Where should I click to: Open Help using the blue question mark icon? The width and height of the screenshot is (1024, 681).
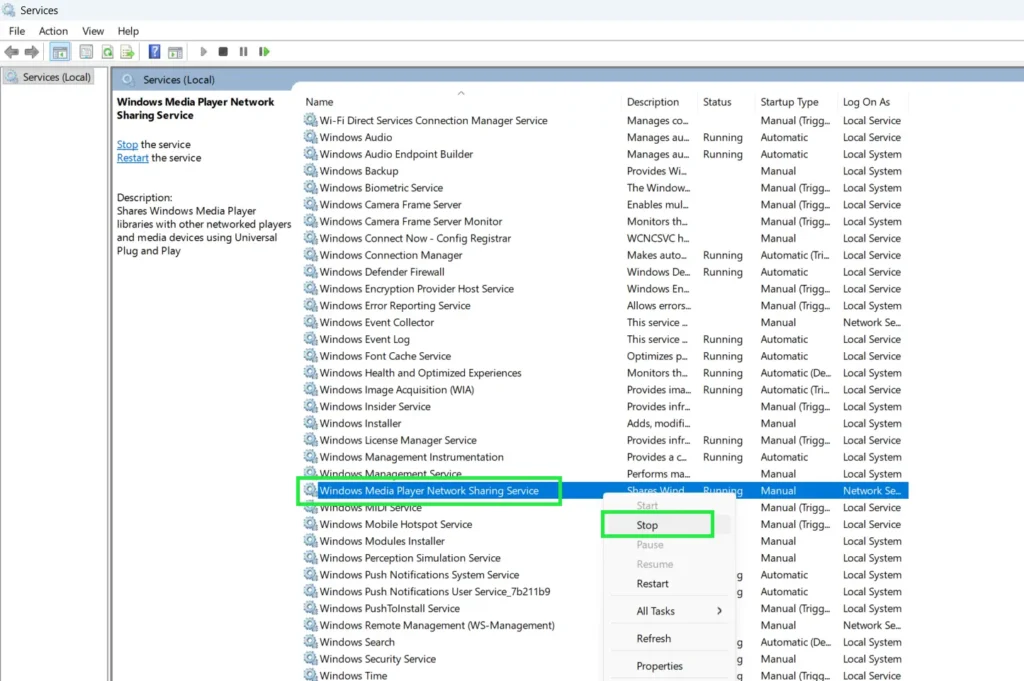click(x=156, y=51)
